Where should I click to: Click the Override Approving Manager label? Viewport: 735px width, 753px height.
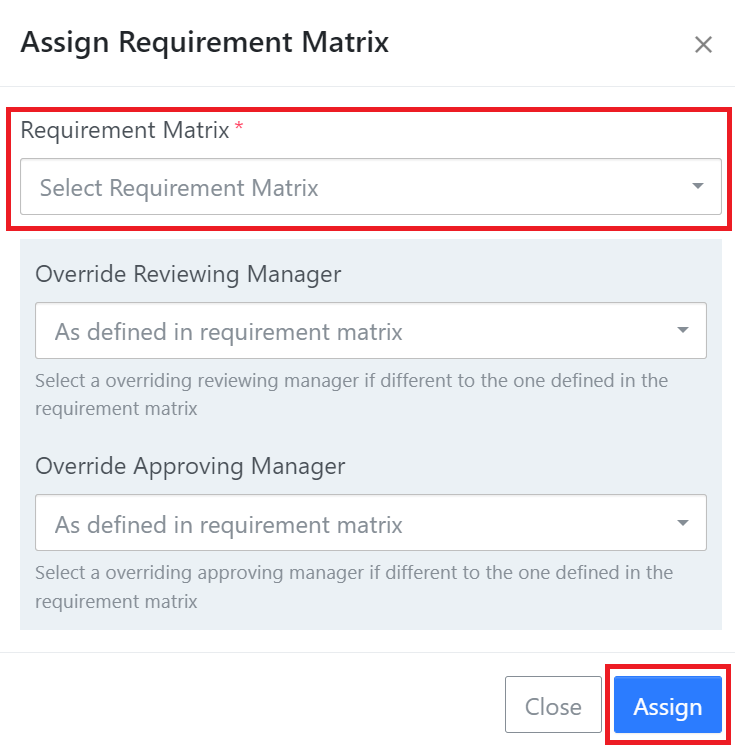pyautogui.click(x=190, y=466)
